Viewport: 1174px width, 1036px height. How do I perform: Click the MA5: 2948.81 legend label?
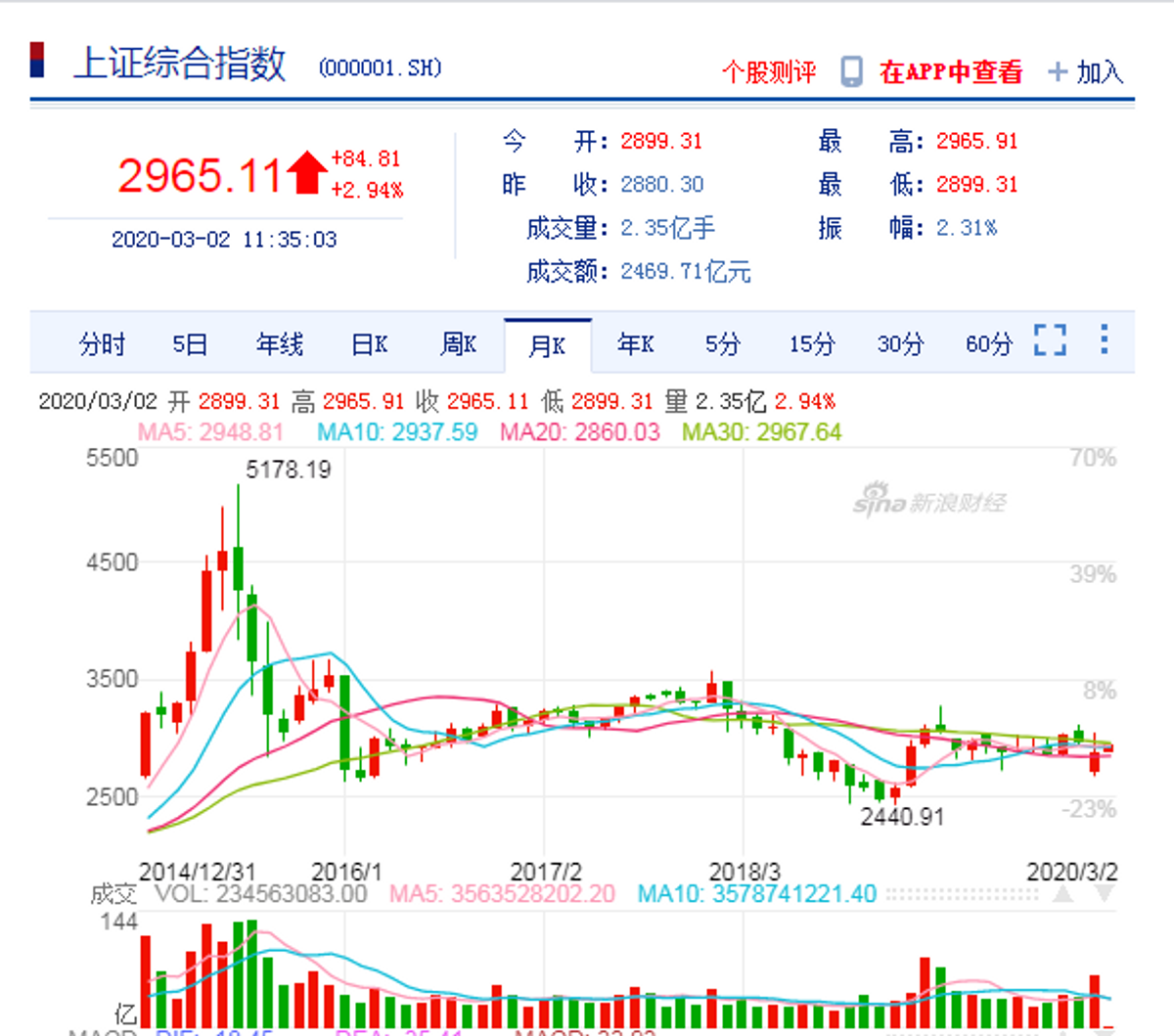tap(210, 432)
